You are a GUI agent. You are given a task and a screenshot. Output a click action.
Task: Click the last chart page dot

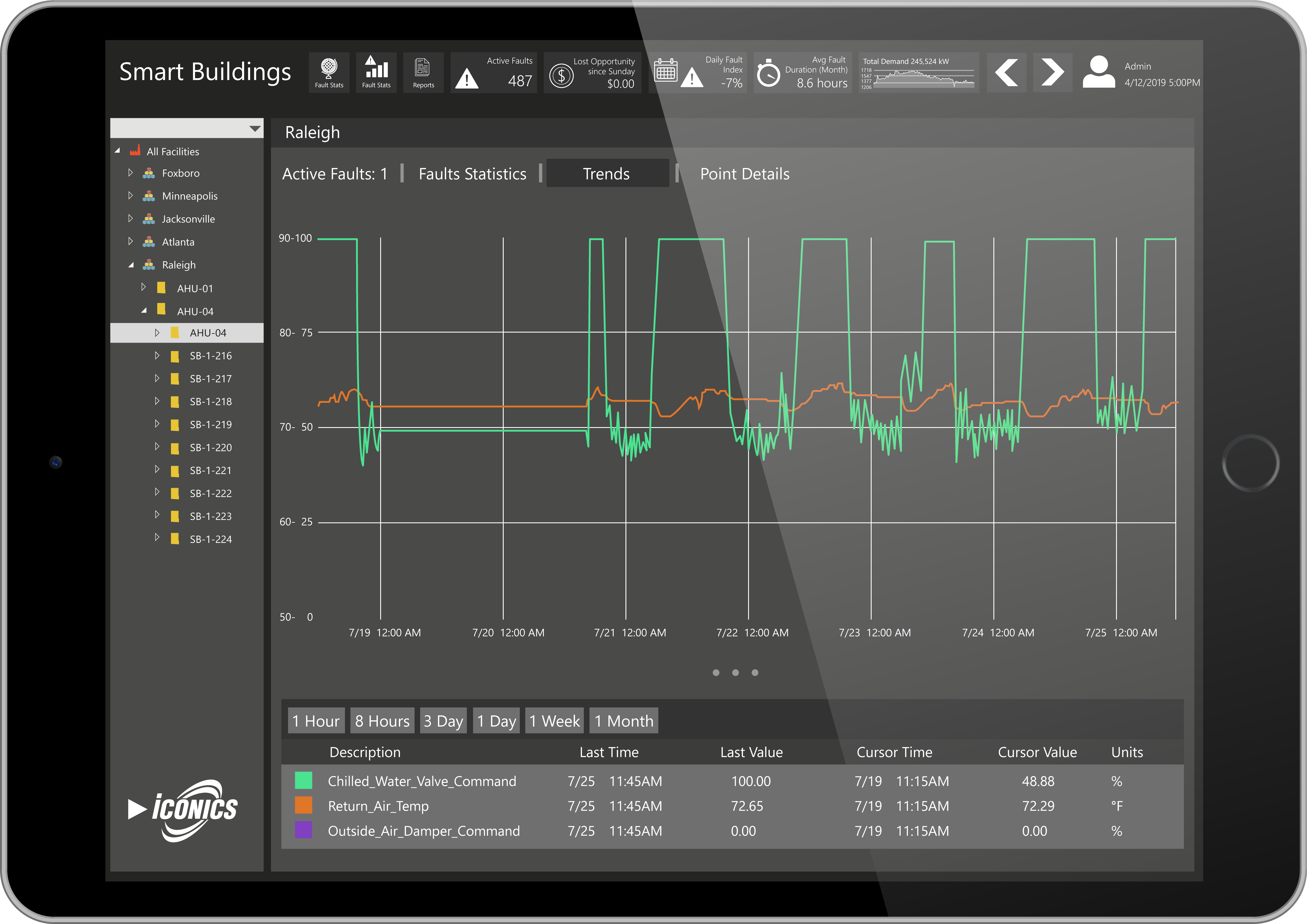(755, 672)
